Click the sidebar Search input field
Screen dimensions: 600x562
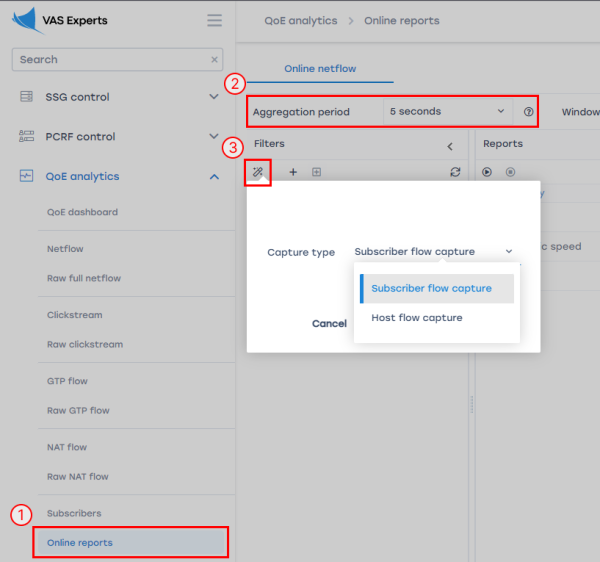110,60
